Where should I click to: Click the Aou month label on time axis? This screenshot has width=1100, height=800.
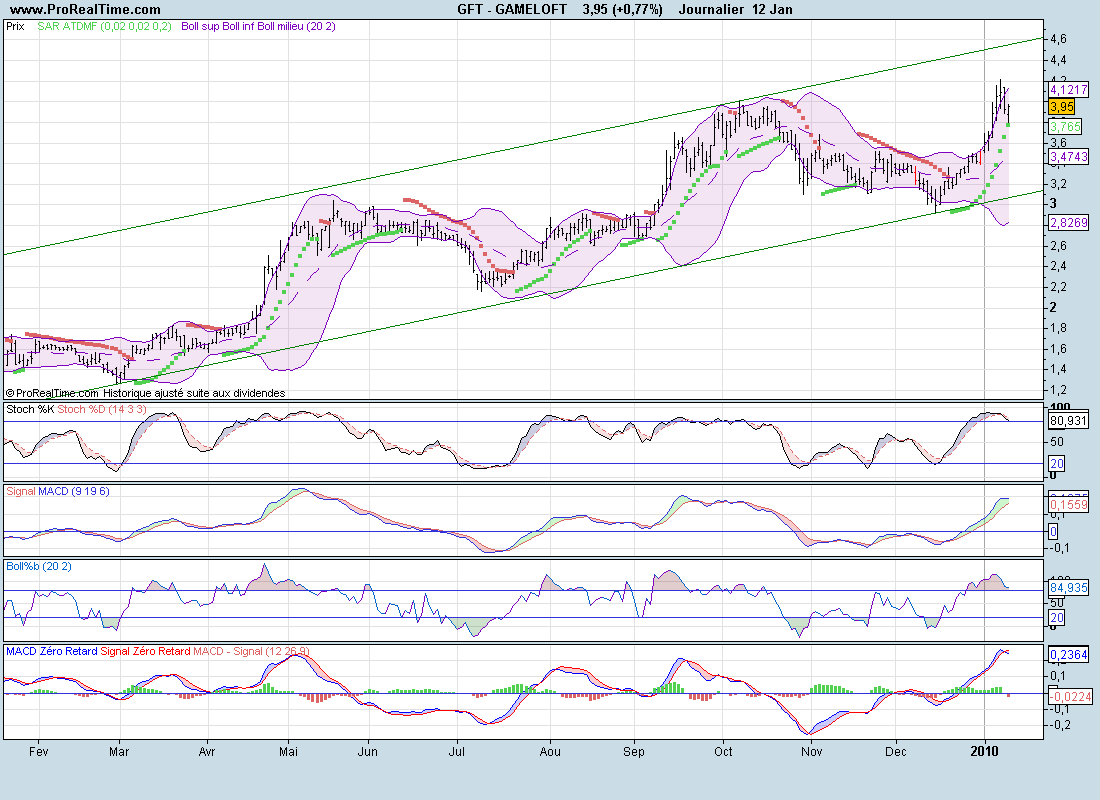point(550,752)
